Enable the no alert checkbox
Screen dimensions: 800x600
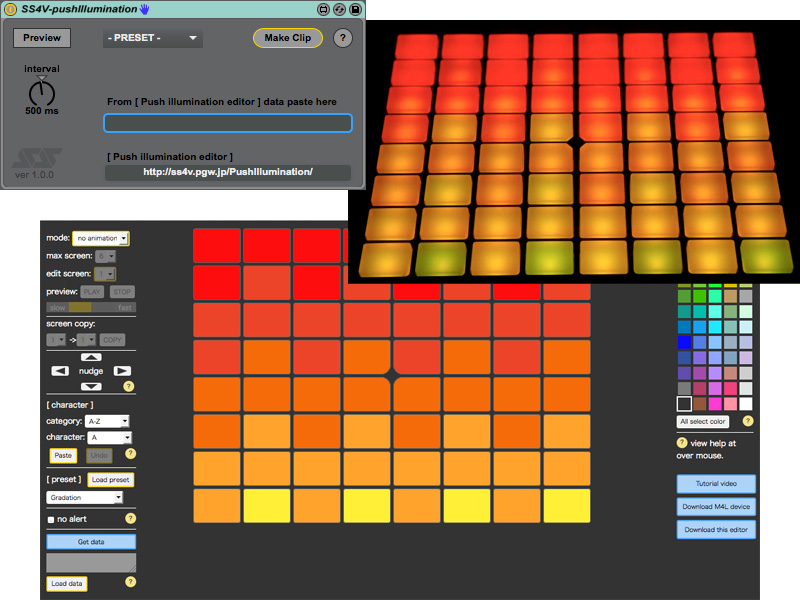tap(51, 519)
